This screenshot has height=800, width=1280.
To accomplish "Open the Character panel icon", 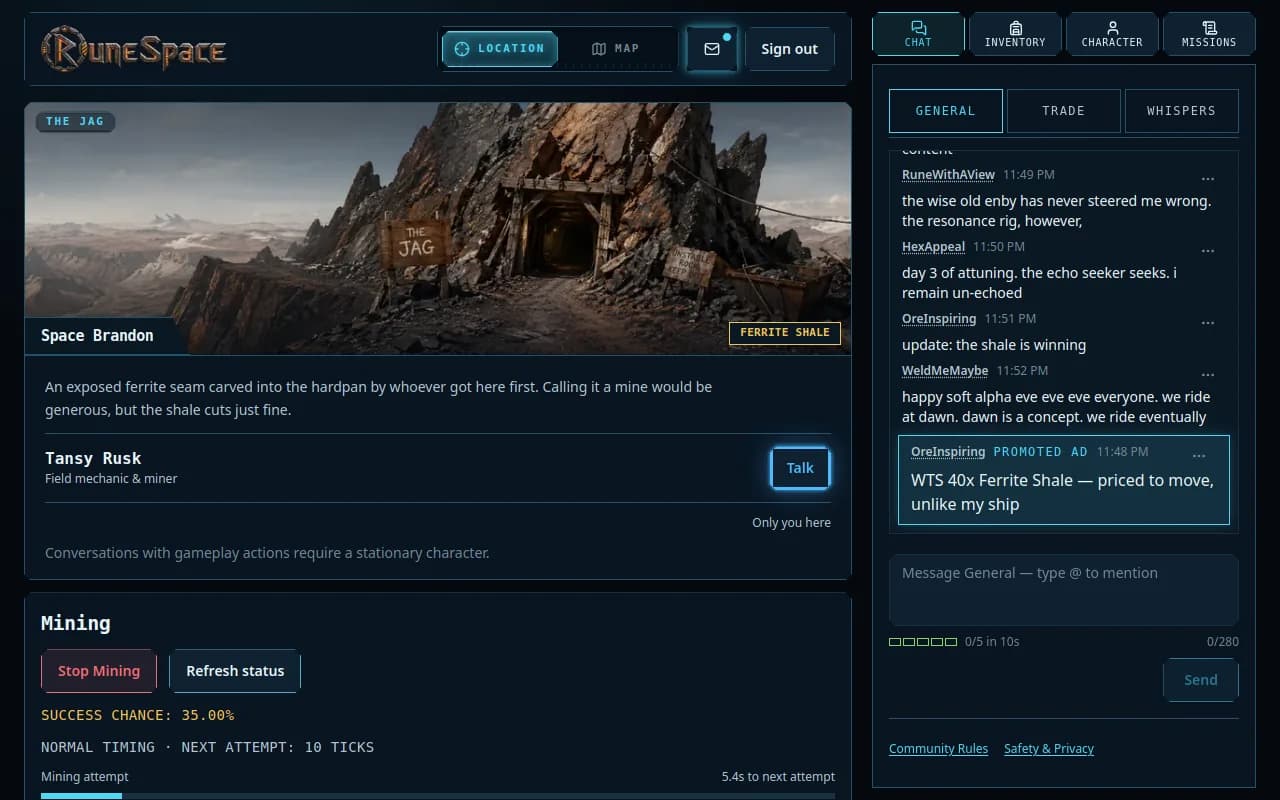I will pyautogui.click(x=1112, y=34).
